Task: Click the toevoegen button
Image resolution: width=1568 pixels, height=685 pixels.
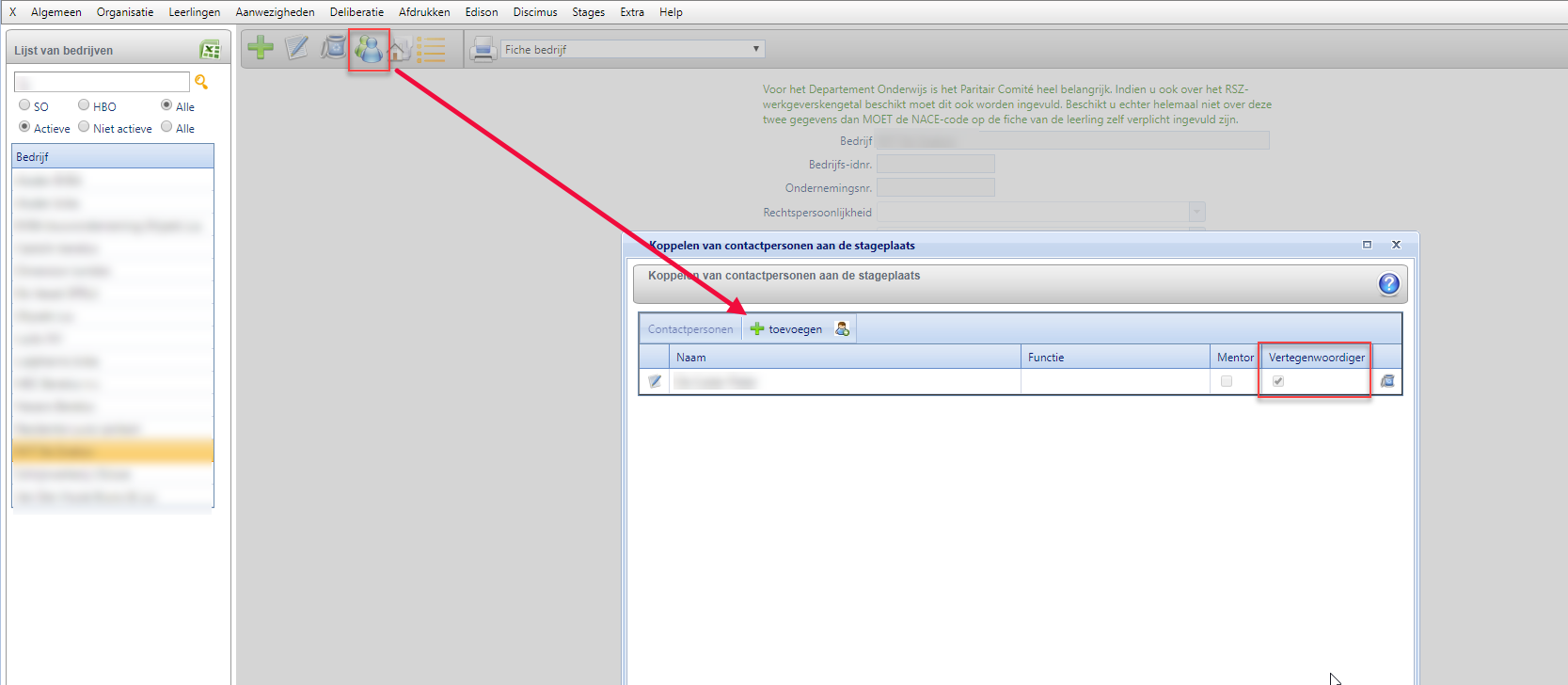Action: pyautogui.click(x=785, y=329)
